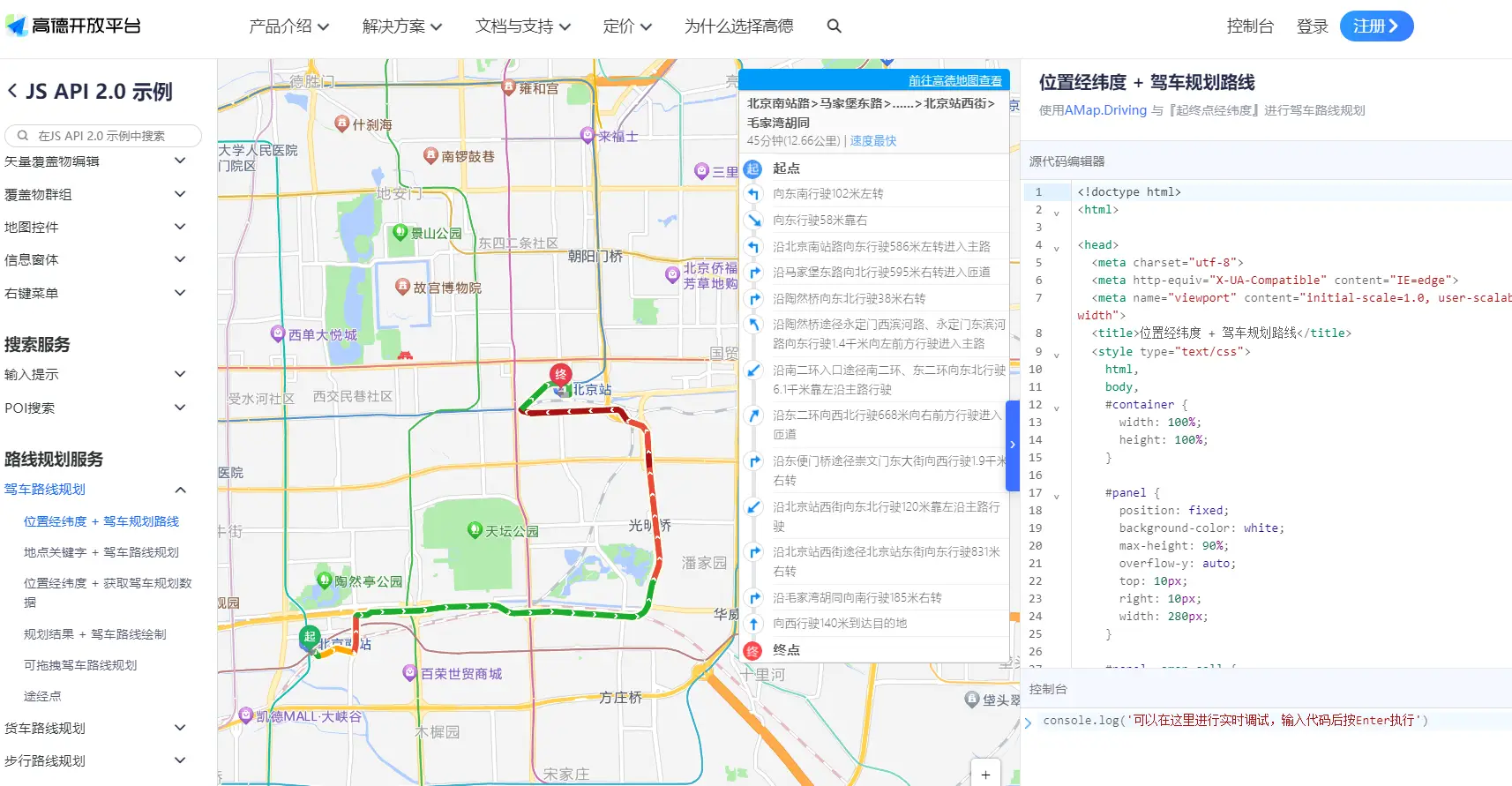
Task: Click 北京侨福芳草地购物 POI marker
Action: click(672, 274)
